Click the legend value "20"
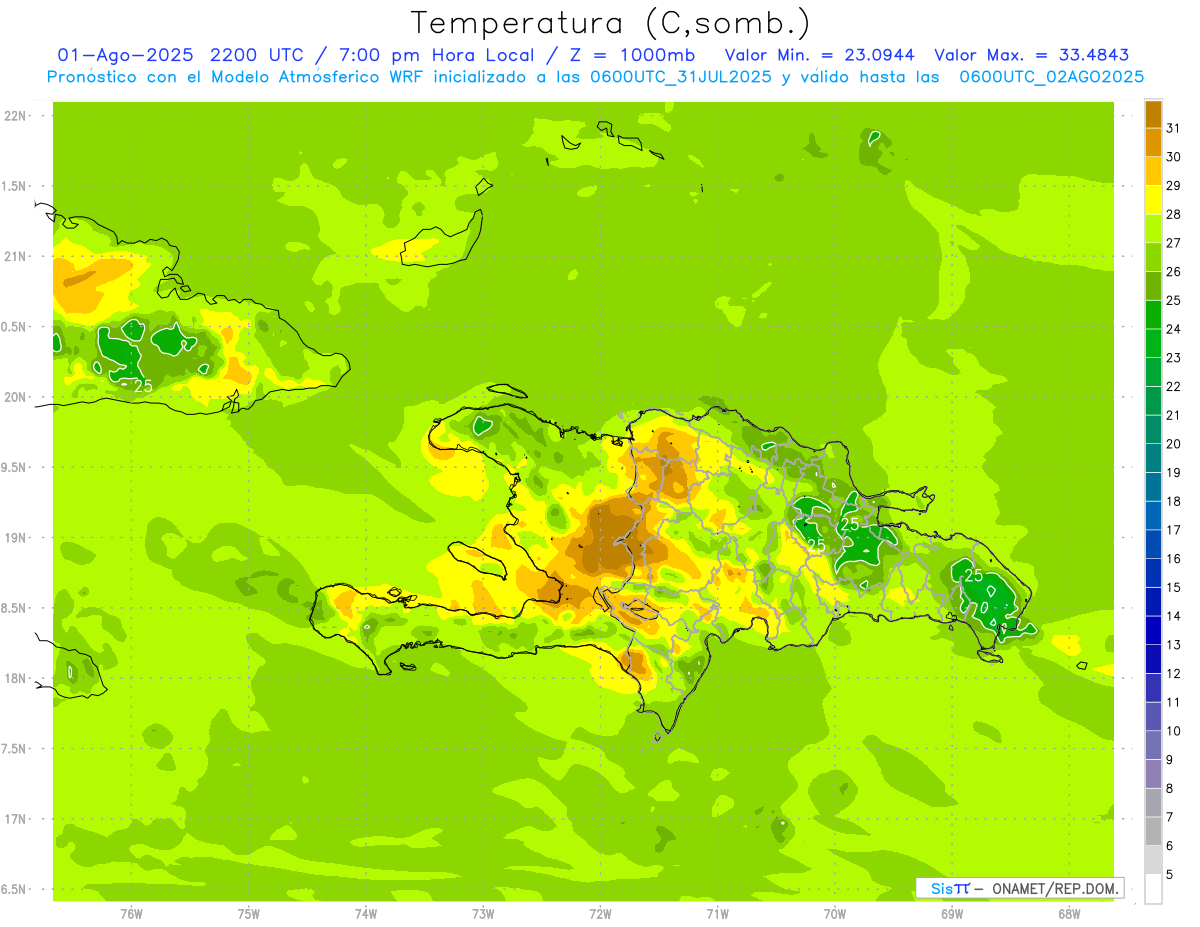 point(1174,444)
